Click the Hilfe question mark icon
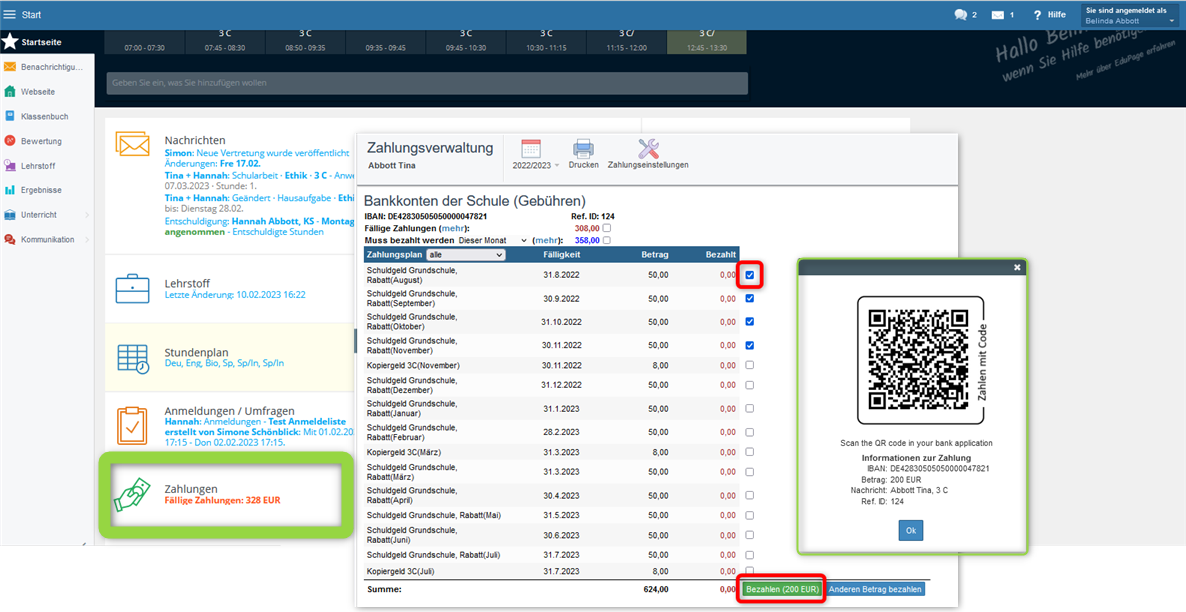This screenshot has height=612, width=1186. click(1037, 14)
